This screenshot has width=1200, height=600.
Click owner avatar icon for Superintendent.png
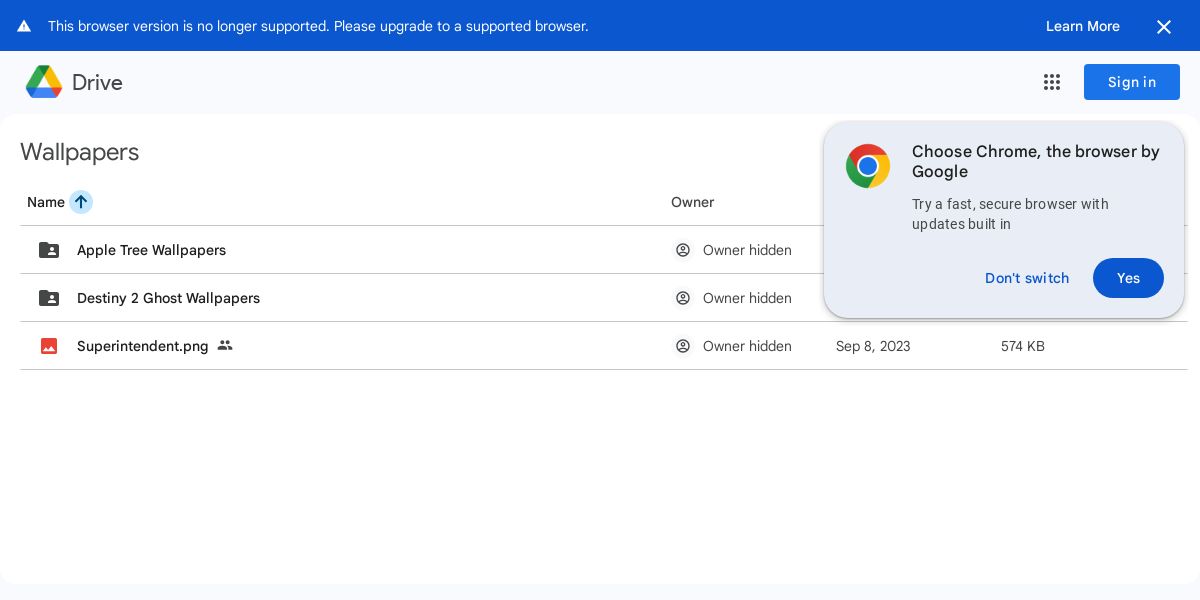click(x=683, y=346)
